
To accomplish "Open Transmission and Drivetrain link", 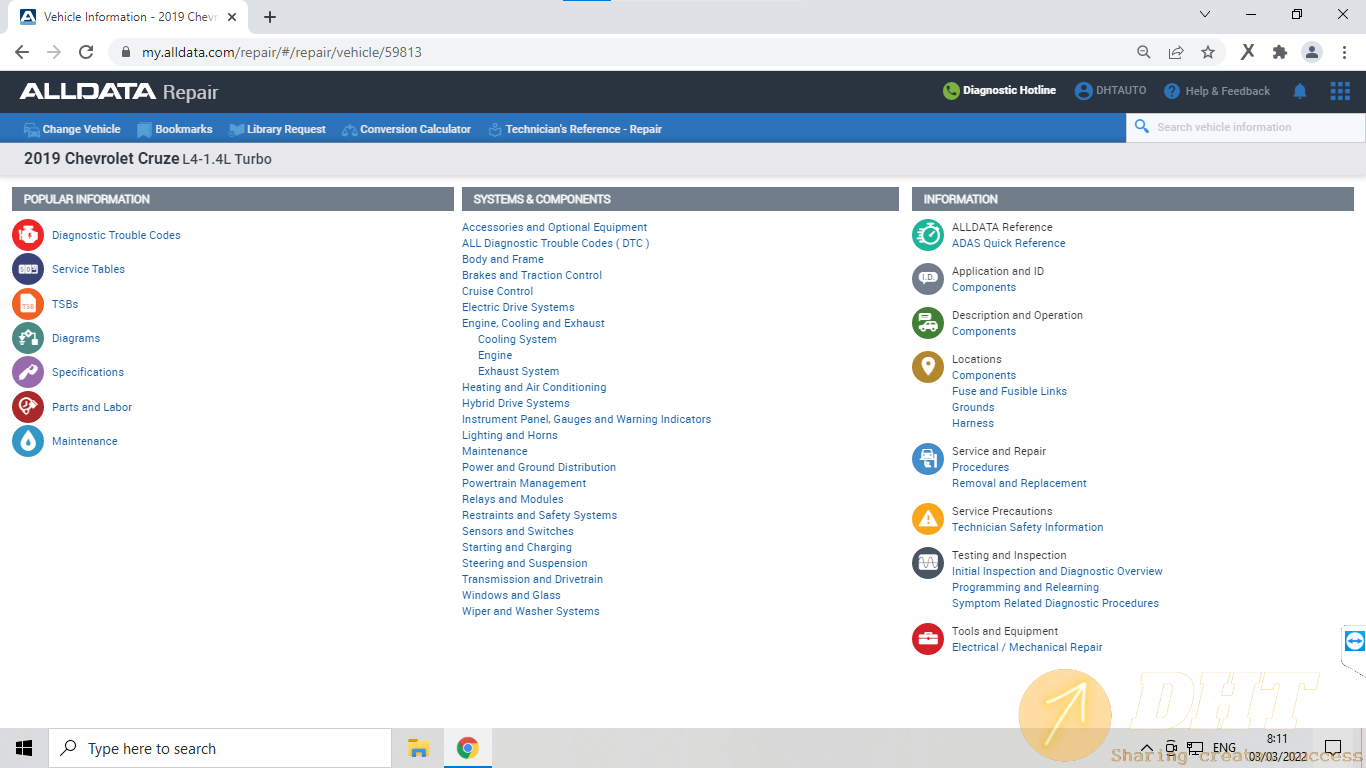I will (x=532, y=579).
